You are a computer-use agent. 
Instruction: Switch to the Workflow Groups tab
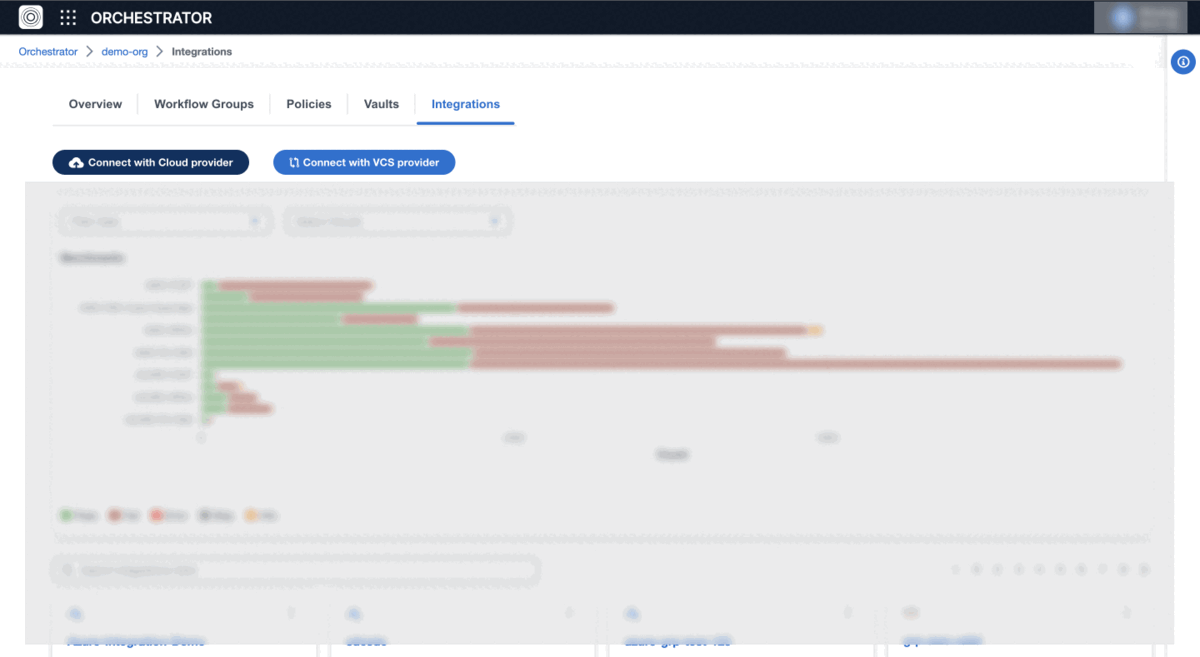pyautogui.click(x=203, y=104)
